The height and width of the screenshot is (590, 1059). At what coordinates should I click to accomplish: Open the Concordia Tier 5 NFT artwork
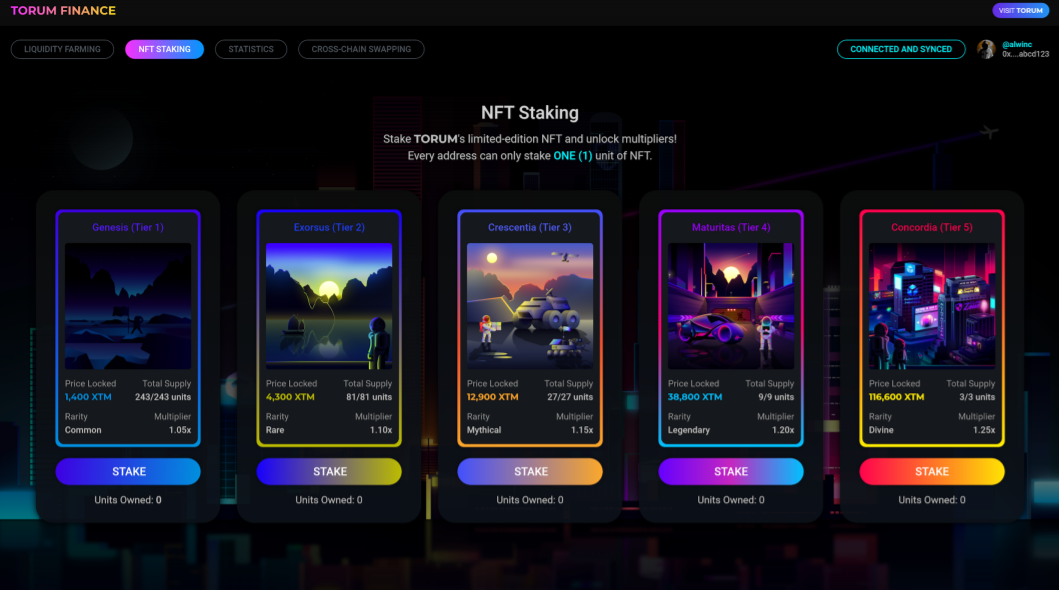(932, 306)
